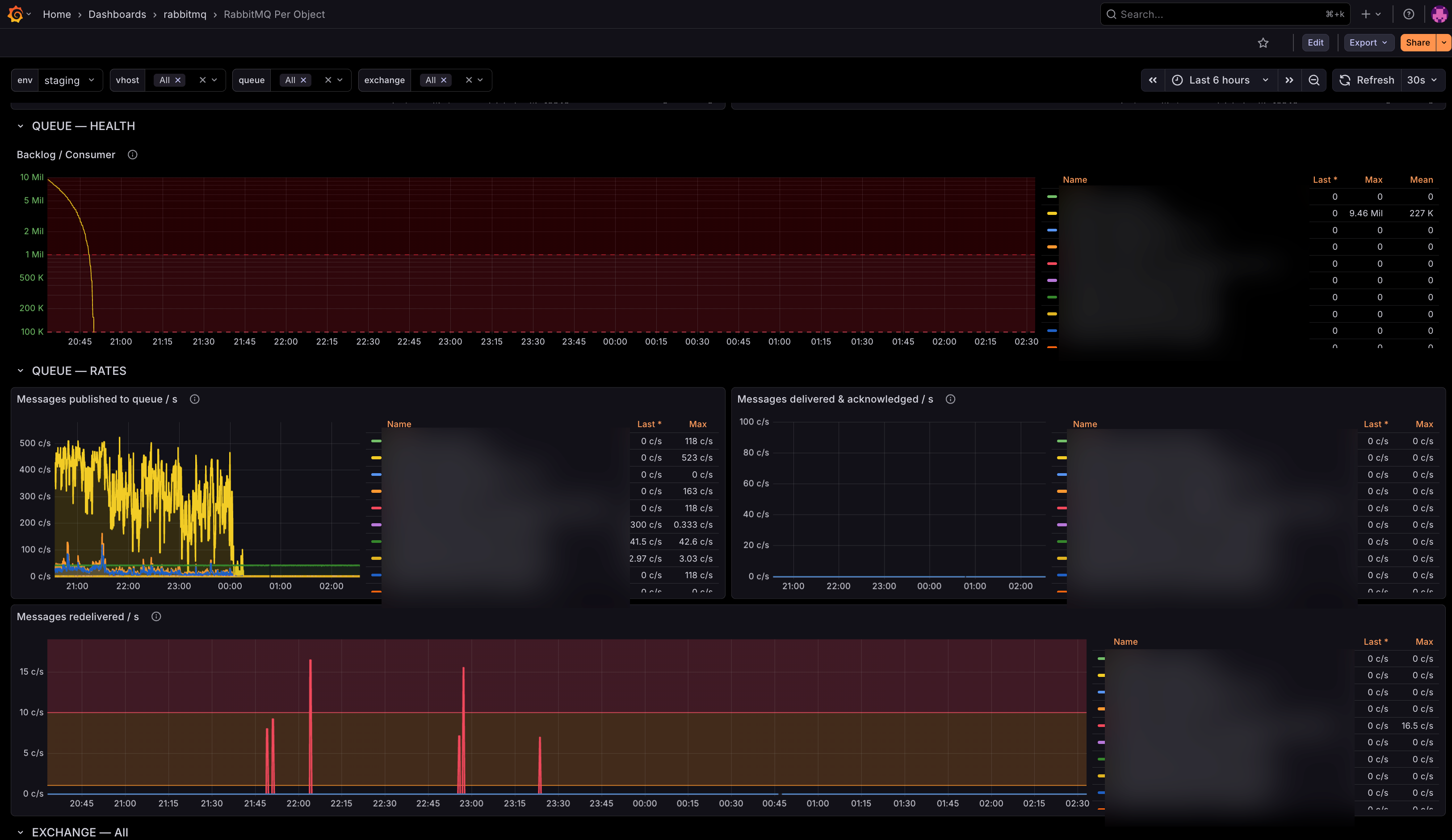The image size is (1452, 840).
Task: Sort delivered & acknowledged legend by Name header
Action: [x=1085, y=424]
